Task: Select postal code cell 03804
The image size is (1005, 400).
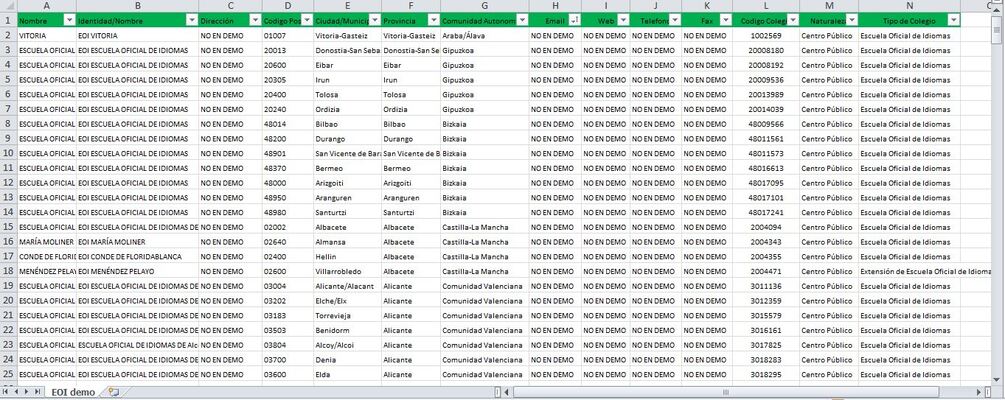Action: pyautogui.click(x=288, y=345)
